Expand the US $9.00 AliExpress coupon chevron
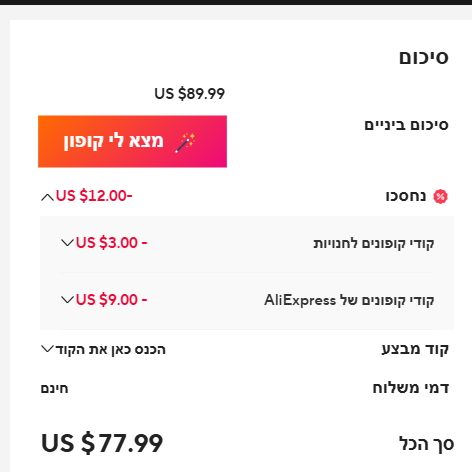 coord(67,300)
